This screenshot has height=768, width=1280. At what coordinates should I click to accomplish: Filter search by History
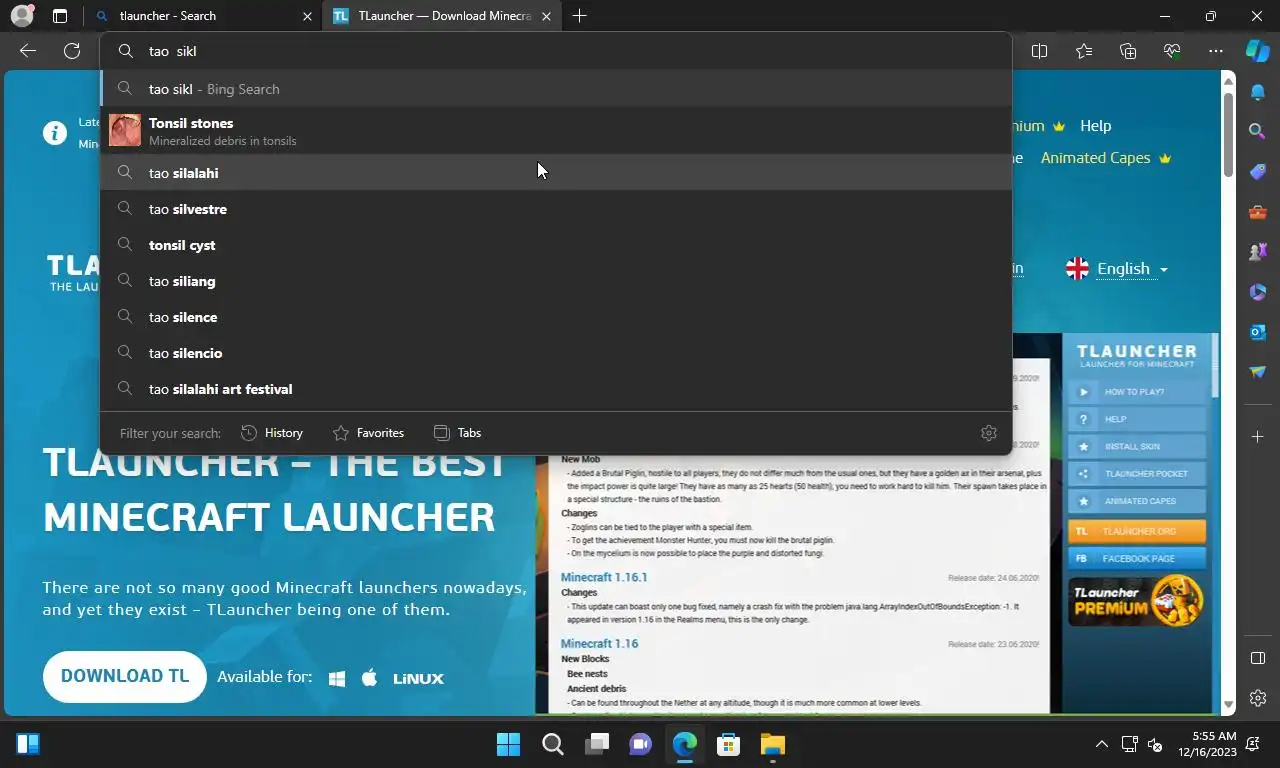272,433
